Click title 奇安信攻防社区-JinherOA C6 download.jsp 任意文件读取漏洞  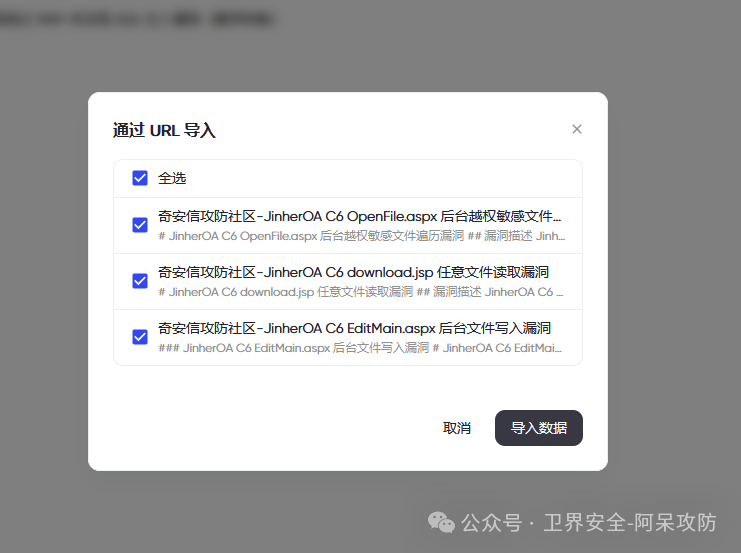(x=353, y=272)
